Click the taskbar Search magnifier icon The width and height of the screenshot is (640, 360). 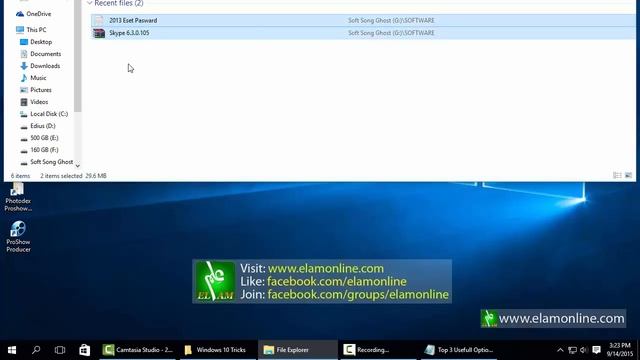coord(36,350)
